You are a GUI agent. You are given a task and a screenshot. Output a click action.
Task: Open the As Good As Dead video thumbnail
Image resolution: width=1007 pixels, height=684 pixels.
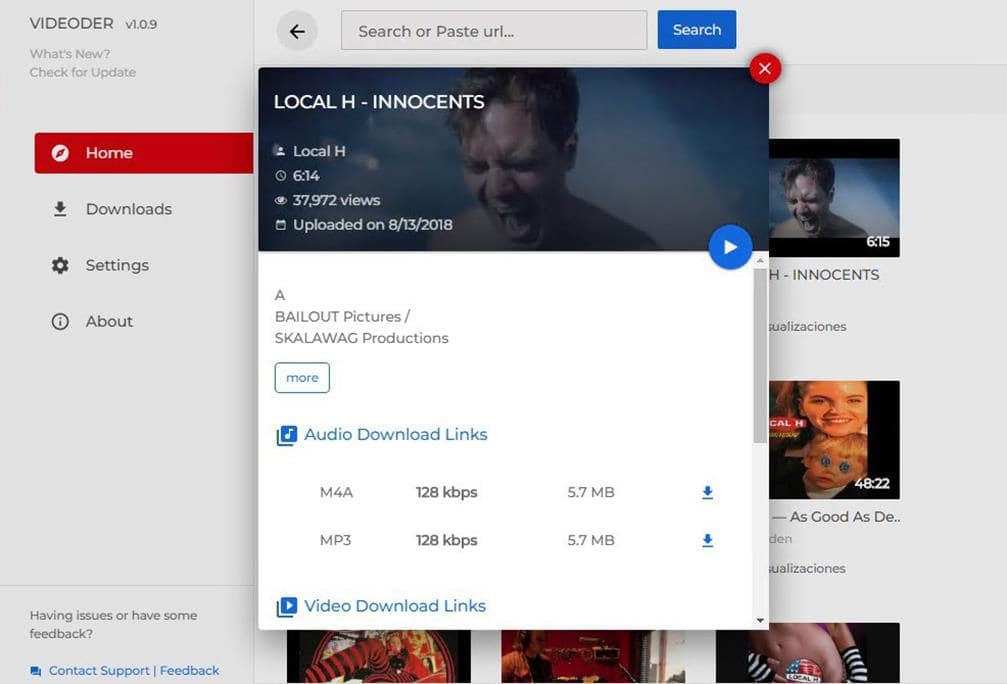(x=834, y=440)
